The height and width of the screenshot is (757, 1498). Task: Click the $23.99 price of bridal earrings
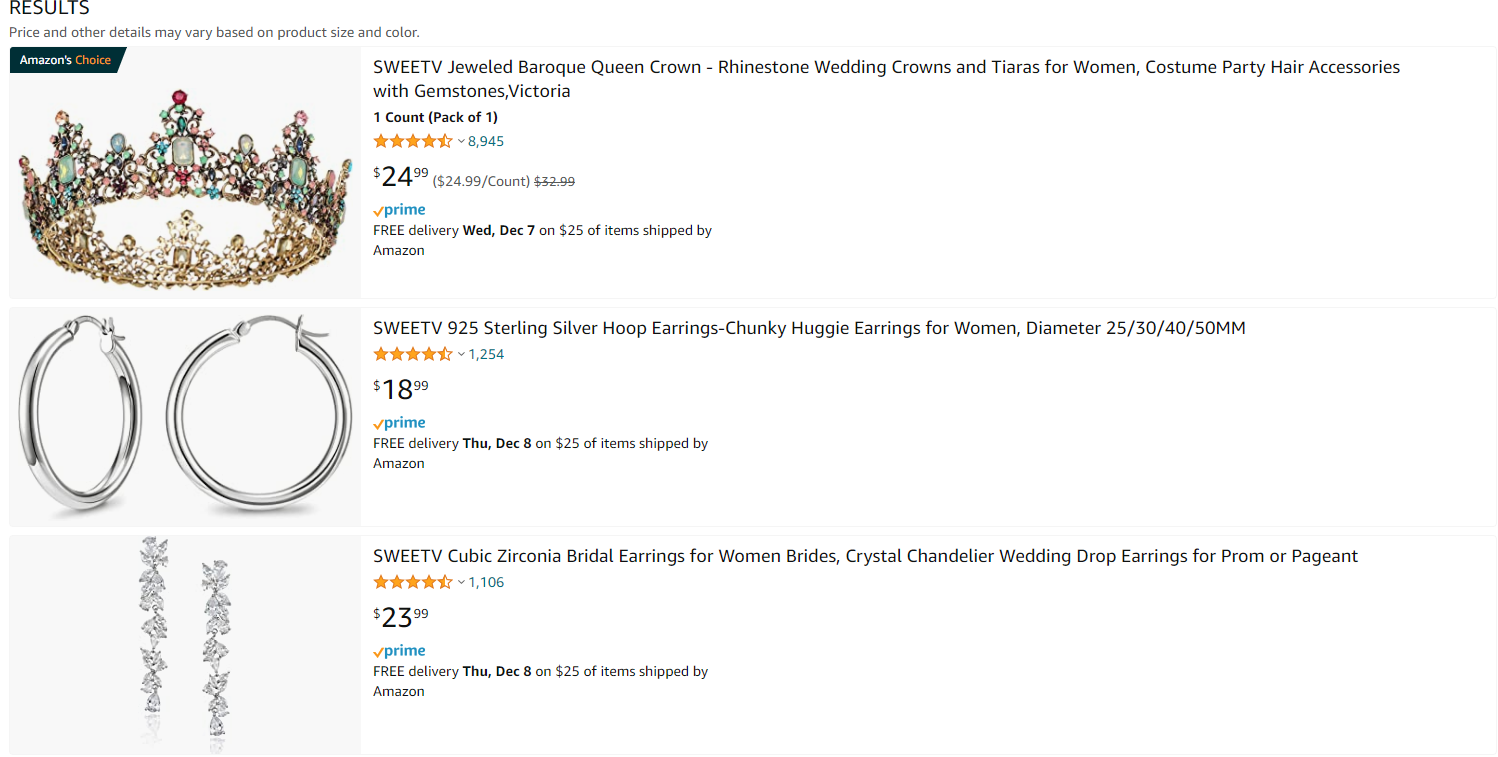pos(401,617)
